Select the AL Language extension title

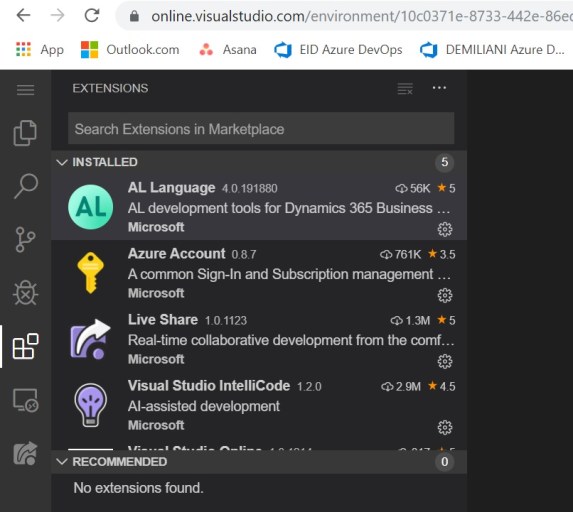(x=171, y=187)
